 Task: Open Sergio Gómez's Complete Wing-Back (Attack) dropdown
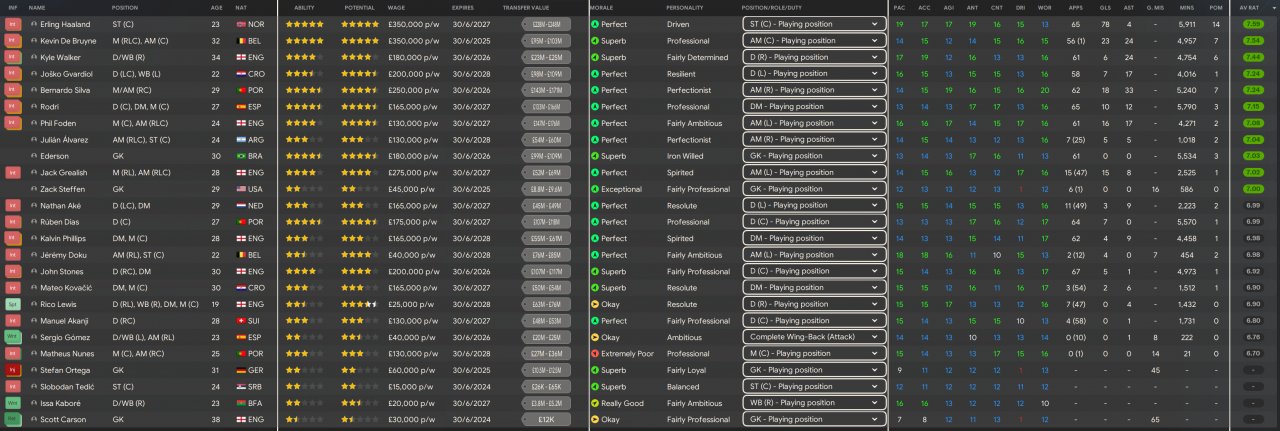coord(814,337)
